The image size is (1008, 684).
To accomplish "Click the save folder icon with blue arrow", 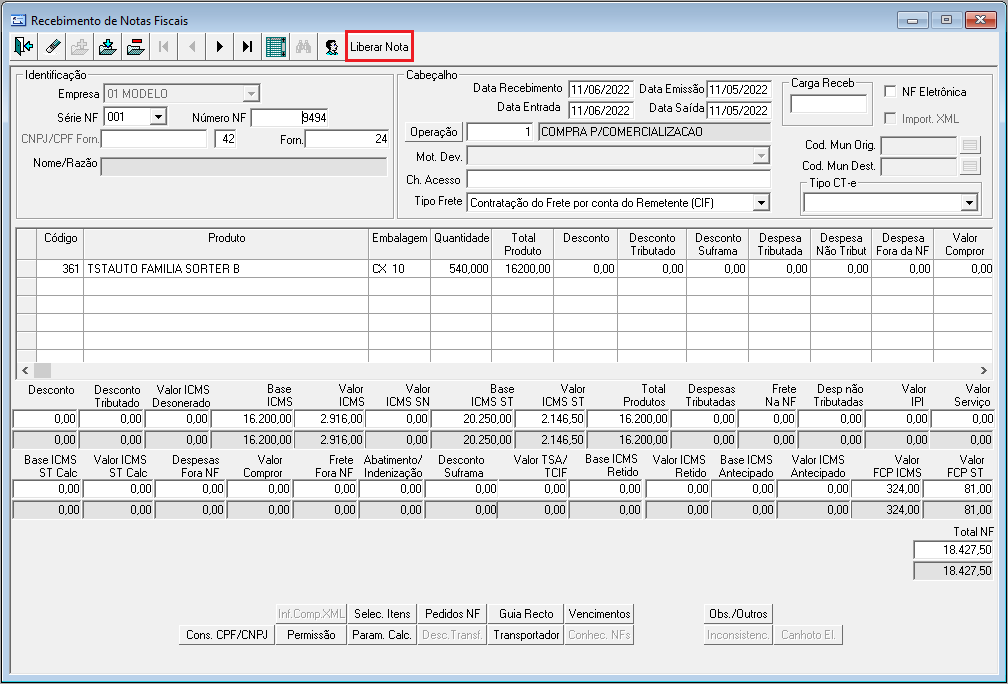I will tap(109, 46).
